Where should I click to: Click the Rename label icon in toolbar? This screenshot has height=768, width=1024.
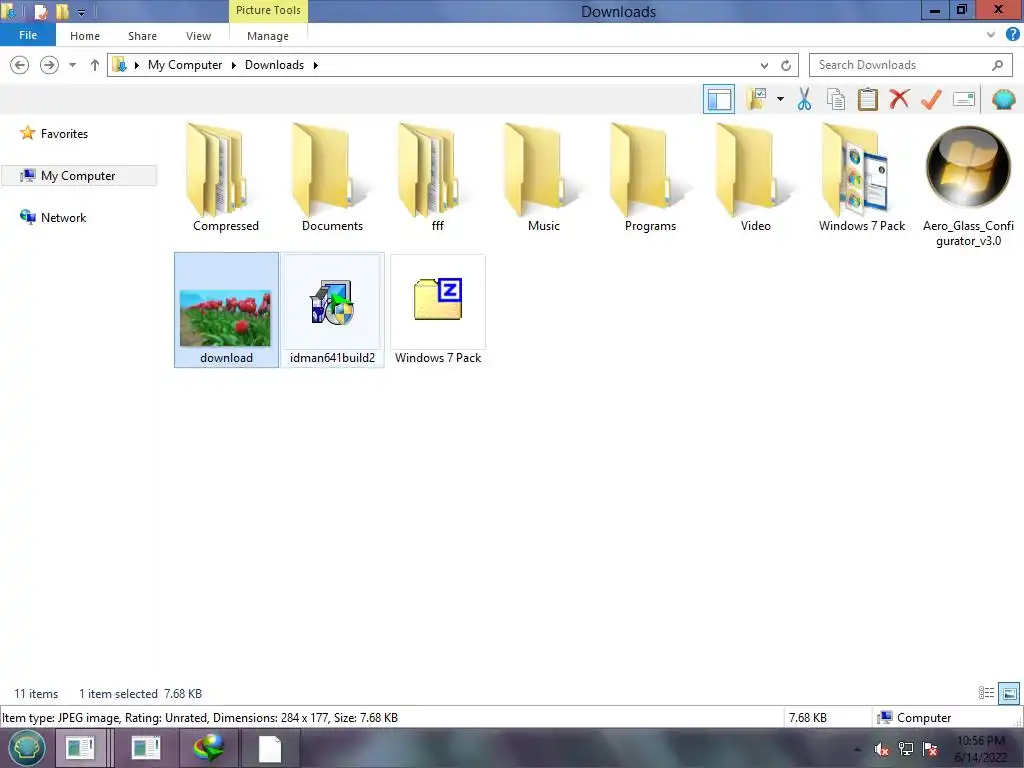(964, 99)
